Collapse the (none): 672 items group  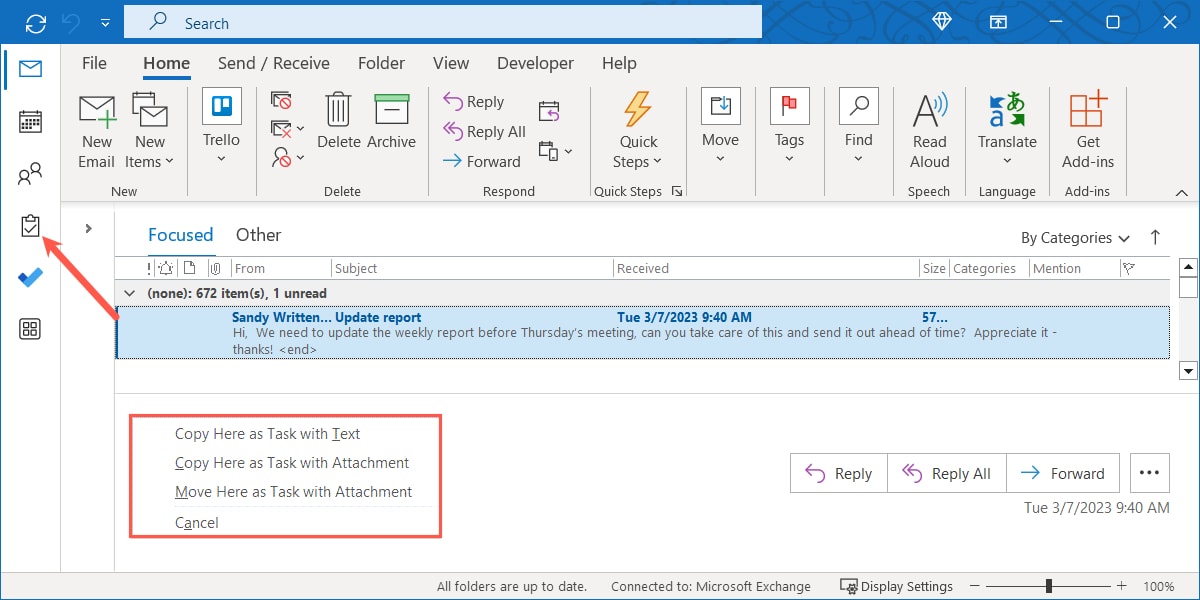point(130,293)
